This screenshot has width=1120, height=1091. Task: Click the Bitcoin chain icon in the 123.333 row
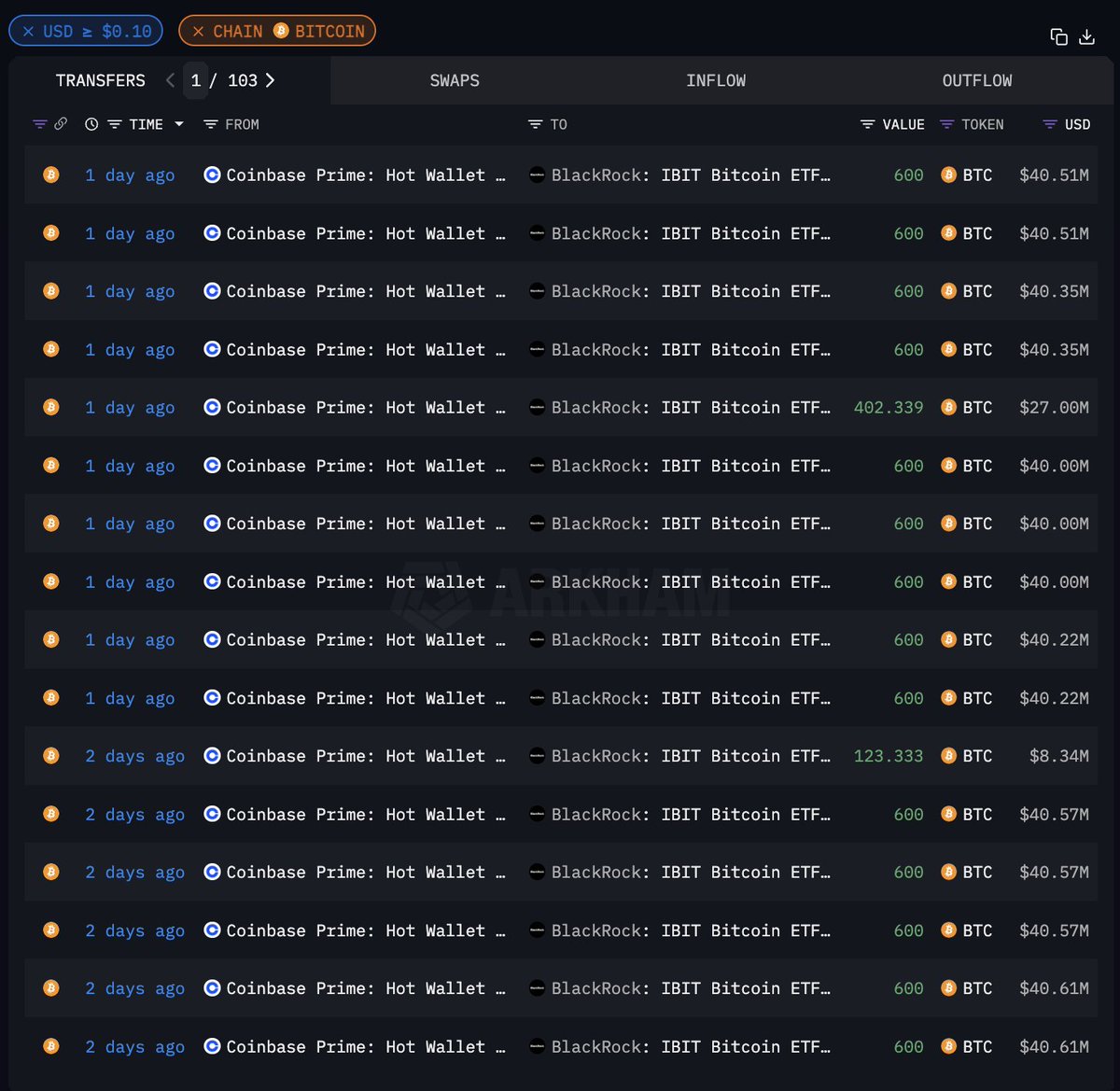(51, 755)
